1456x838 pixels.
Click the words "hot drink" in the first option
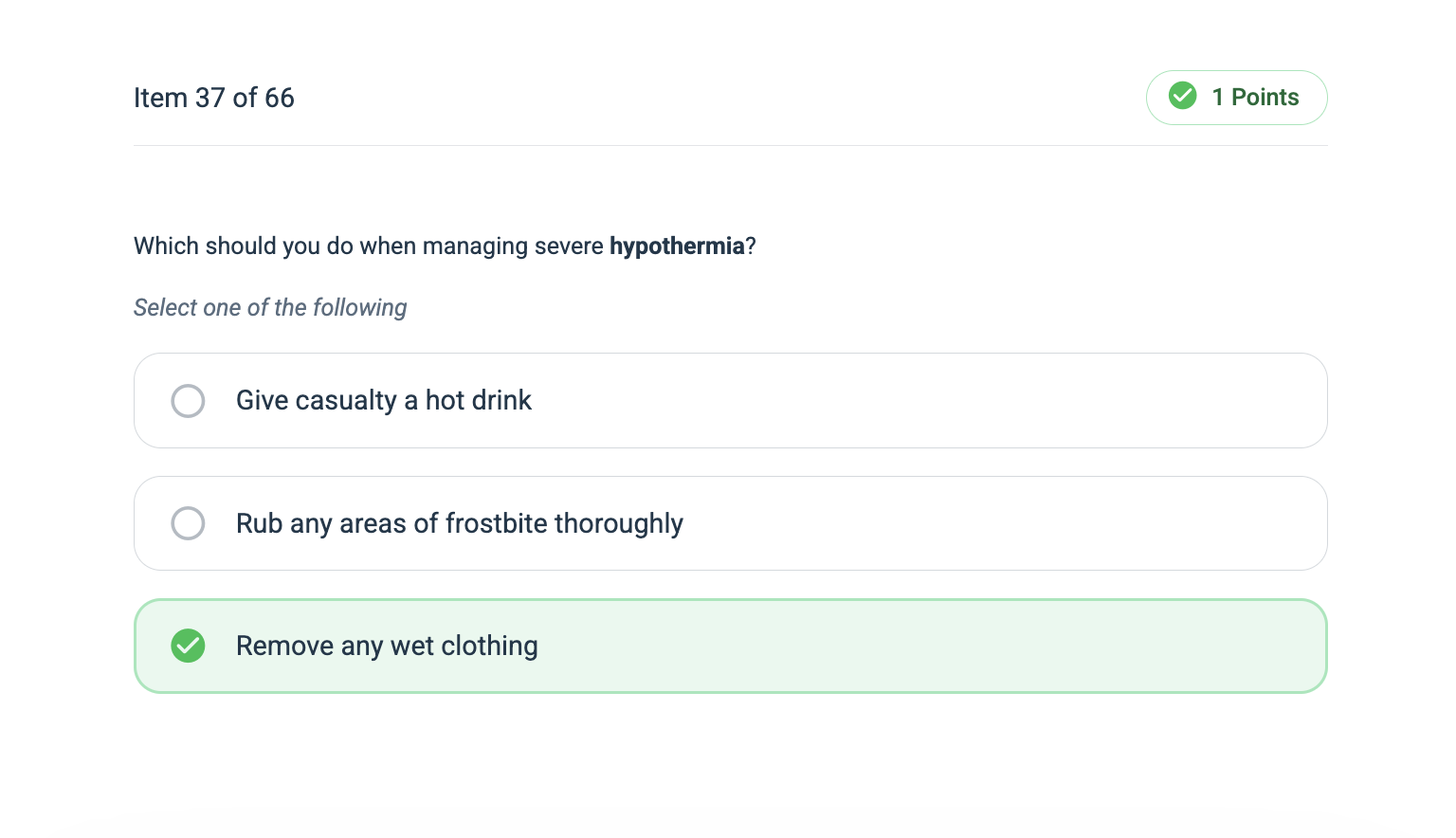click(478, 400)
